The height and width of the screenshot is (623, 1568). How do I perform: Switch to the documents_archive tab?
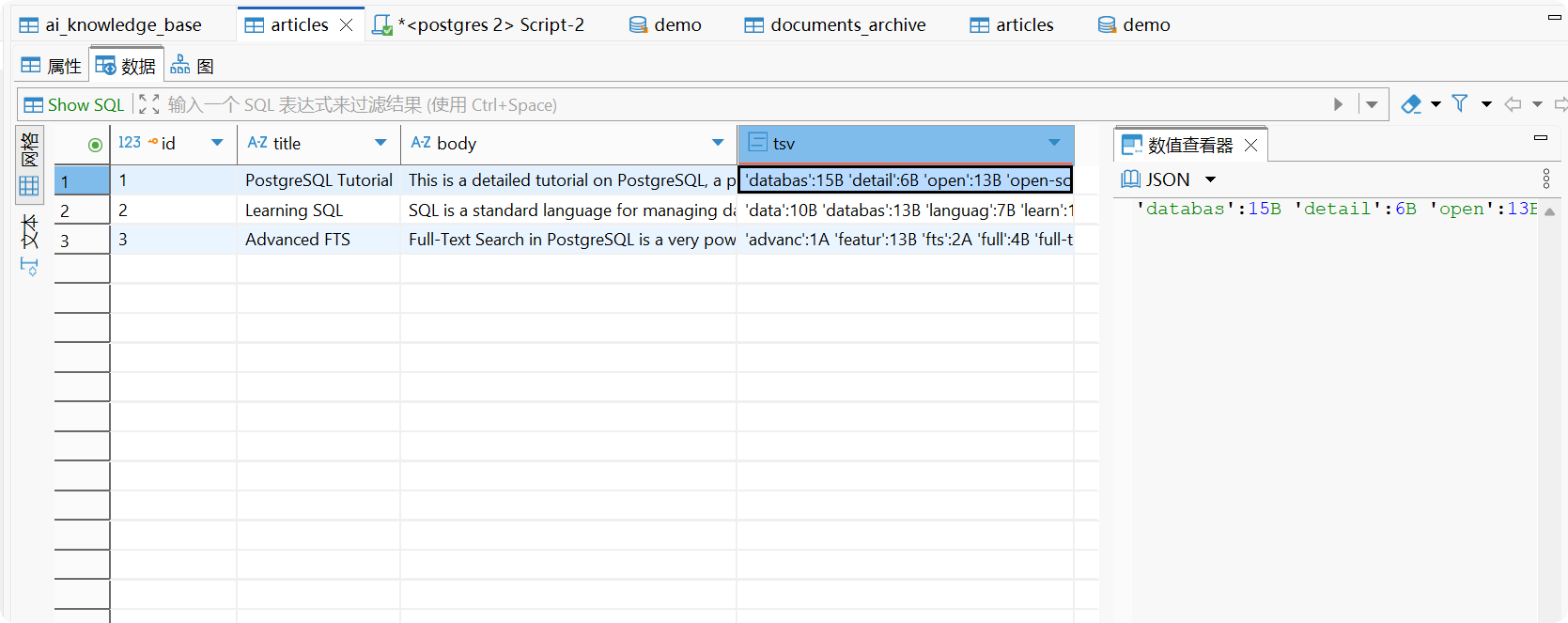tap(836, 24)
